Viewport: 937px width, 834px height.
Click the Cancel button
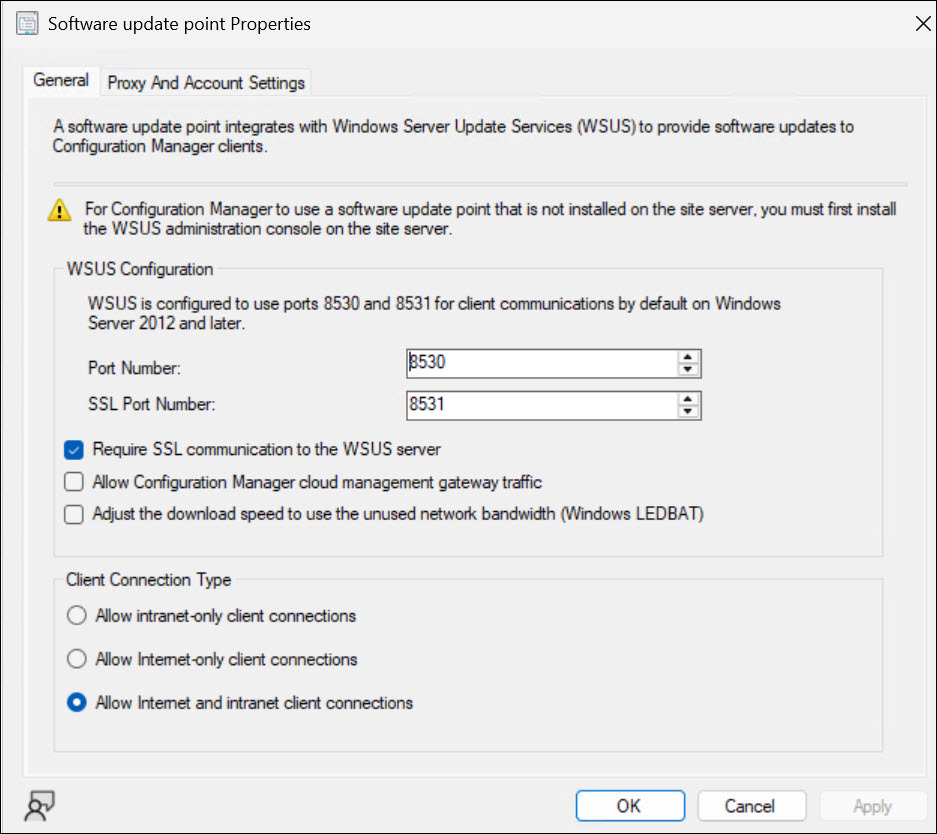(751, 806)
